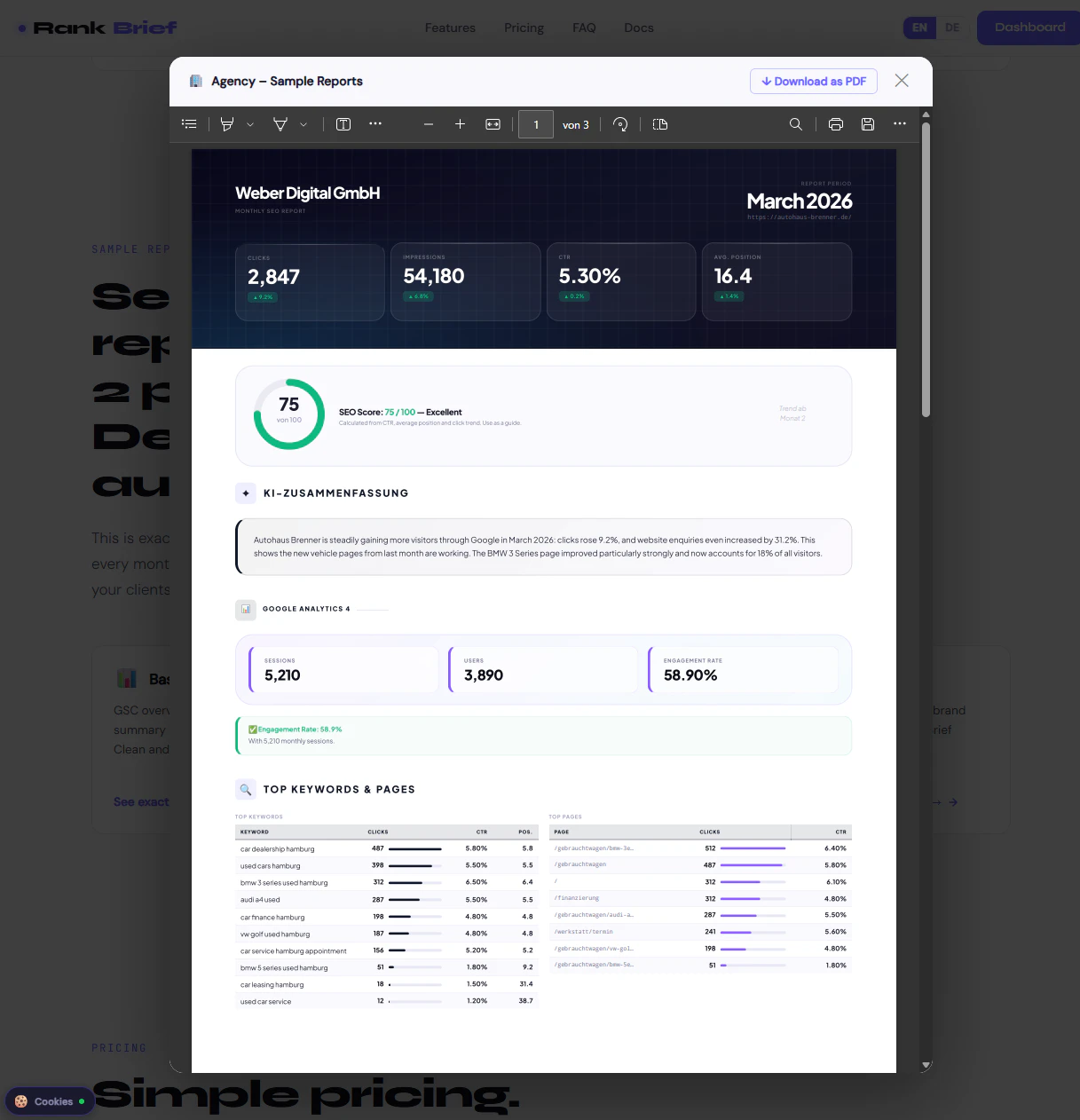This screenshot has width=1080, height=1120.
Task: Click the clicks bar for 'car dealership hamburg'
Action: click(x=414, y=849)
